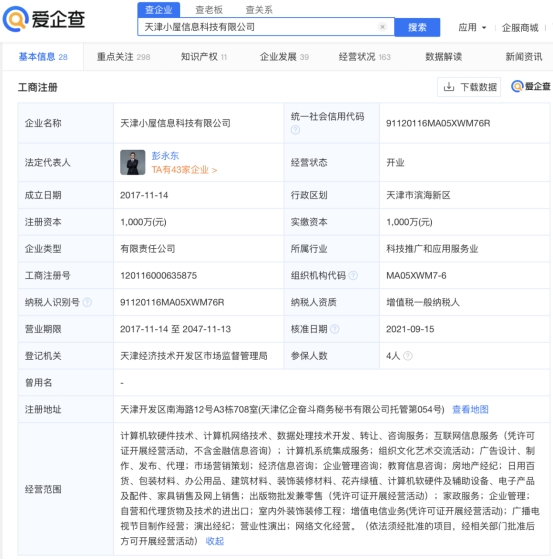Open the 彭永东 profile link
Image resolution: width=553 pixels, height=560 pixels.
pyautogui.click(x=165, y=156)
